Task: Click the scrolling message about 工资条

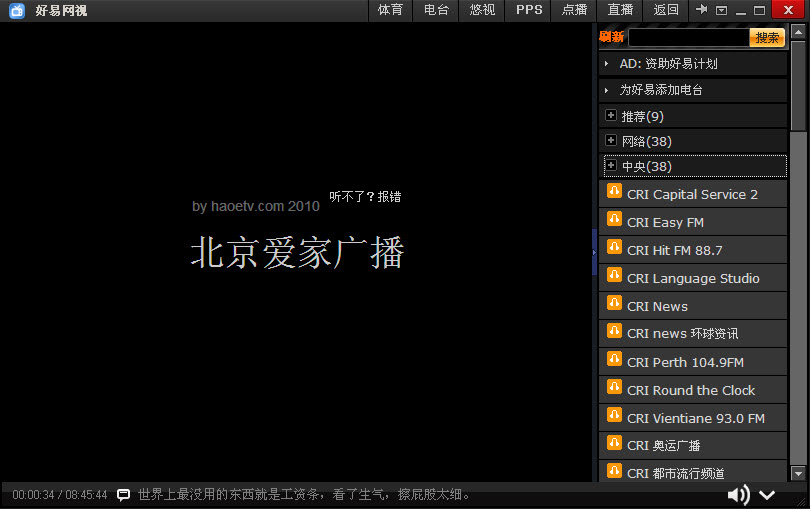Action: point(304,495)
